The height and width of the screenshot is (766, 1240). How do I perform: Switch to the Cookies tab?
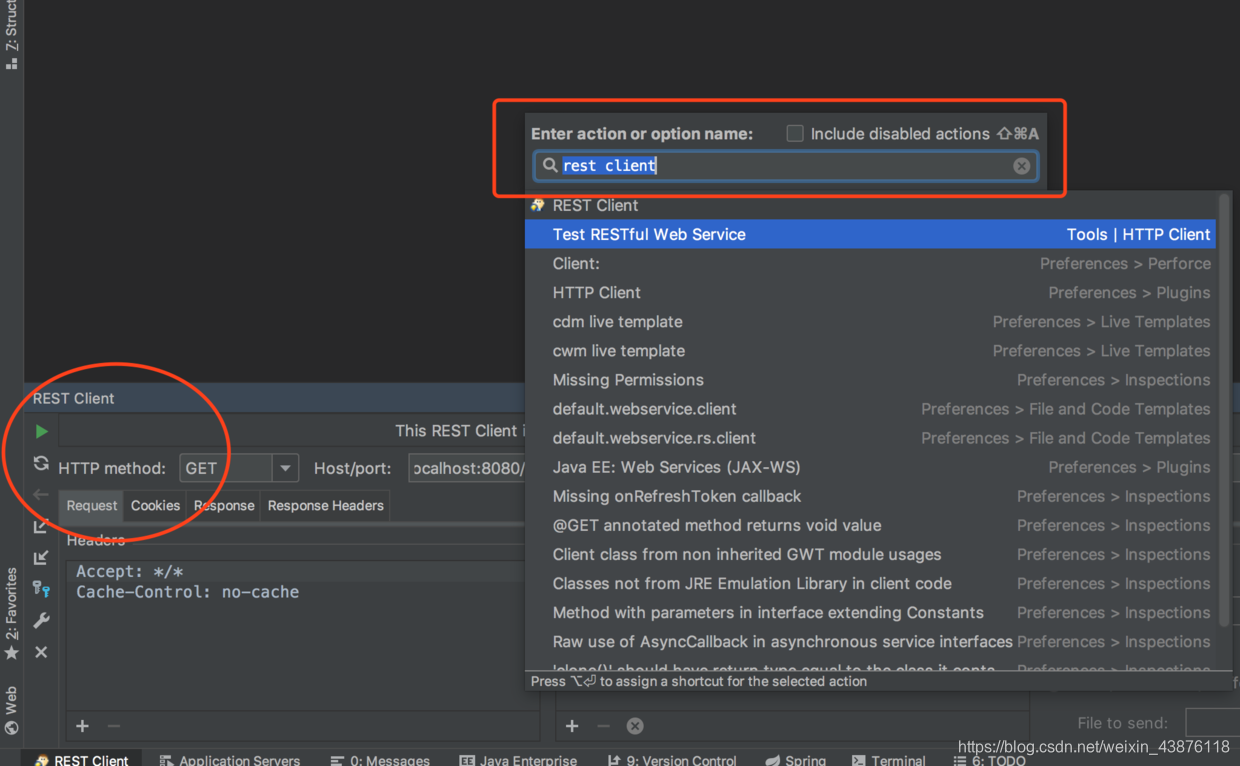[x=155, y=505]
